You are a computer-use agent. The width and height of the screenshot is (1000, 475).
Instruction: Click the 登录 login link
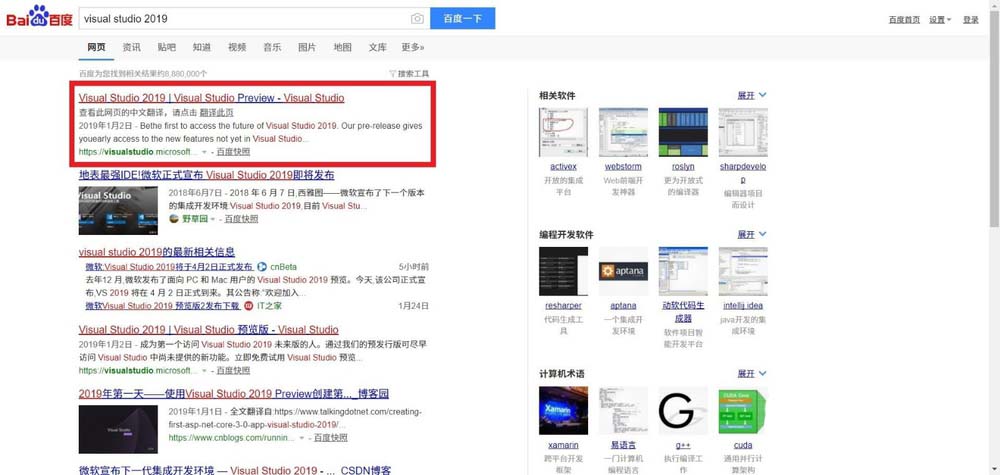(x=971, y=20)
